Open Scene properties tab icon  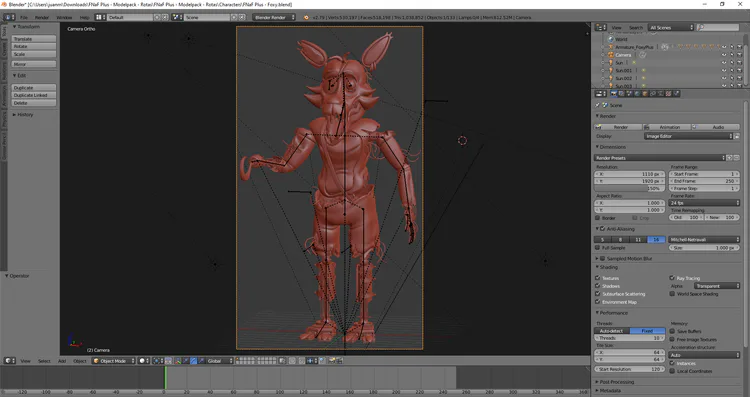(629, 94)
